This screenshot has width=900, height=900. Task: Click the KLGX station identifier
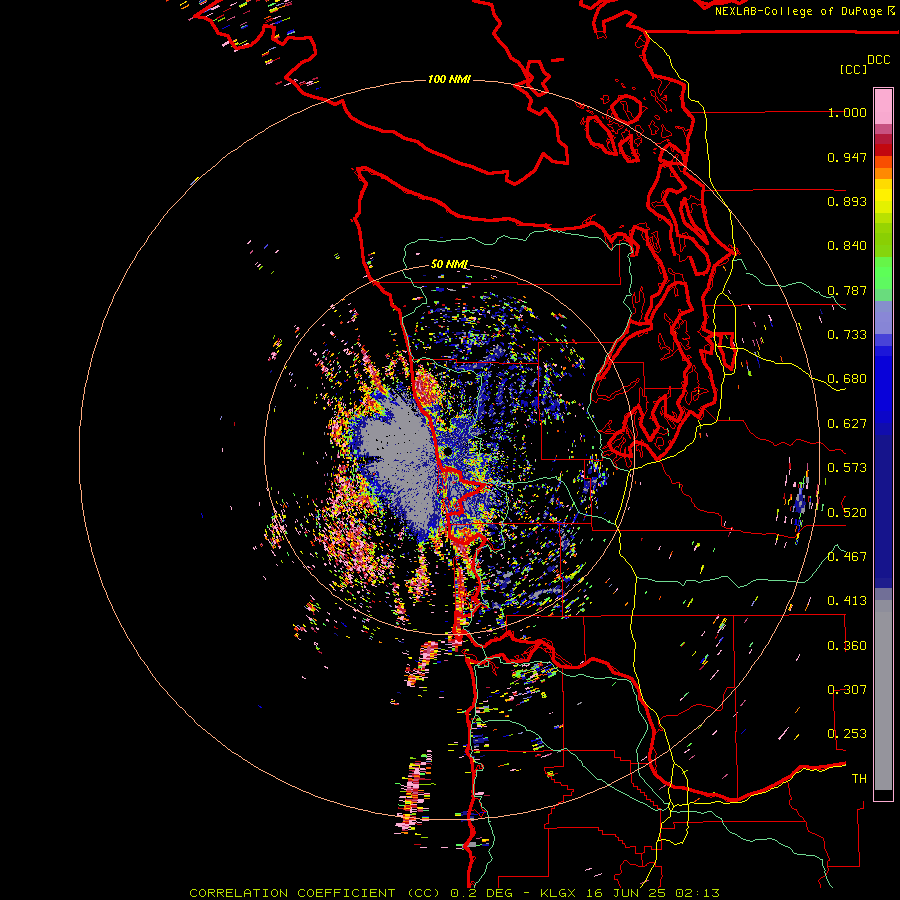coord(558,893)
